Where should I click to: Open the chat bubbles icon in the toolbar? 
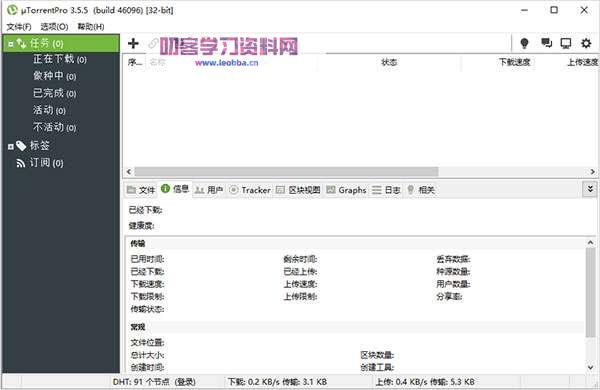546,43
